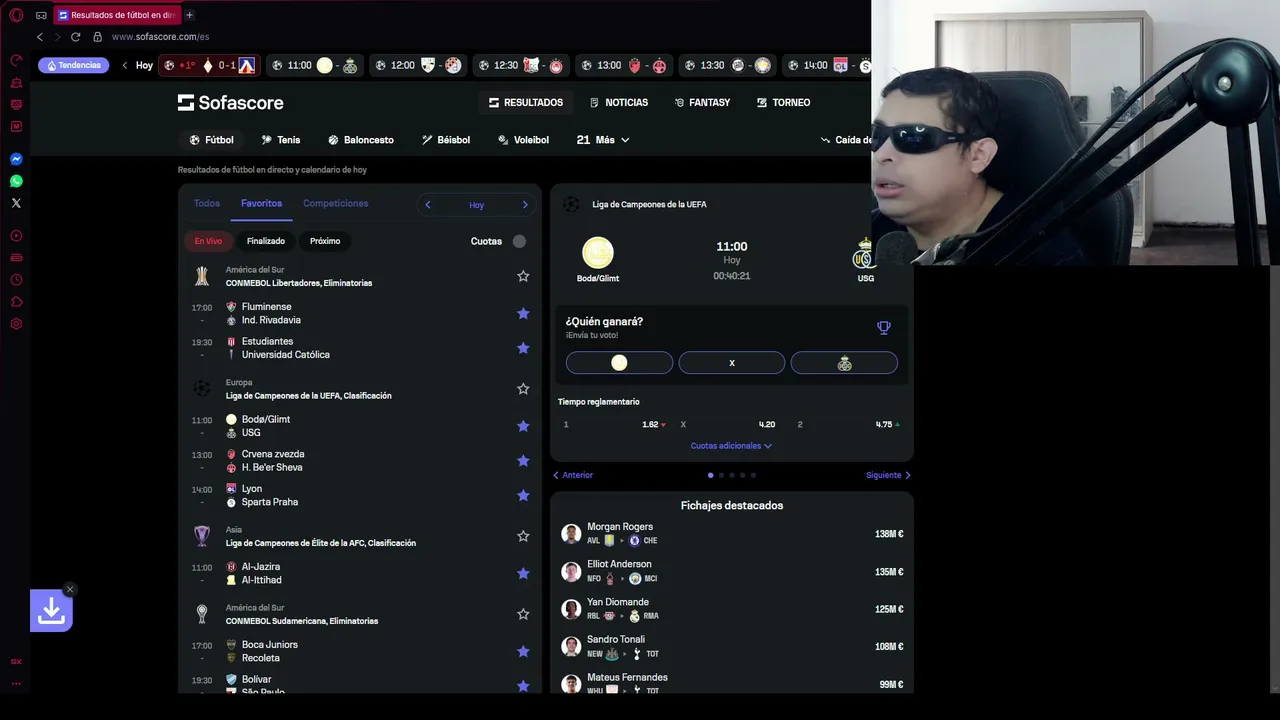Open a new browser tab
The height and width of the screenshot is (720, 1280).
(189, 15)
